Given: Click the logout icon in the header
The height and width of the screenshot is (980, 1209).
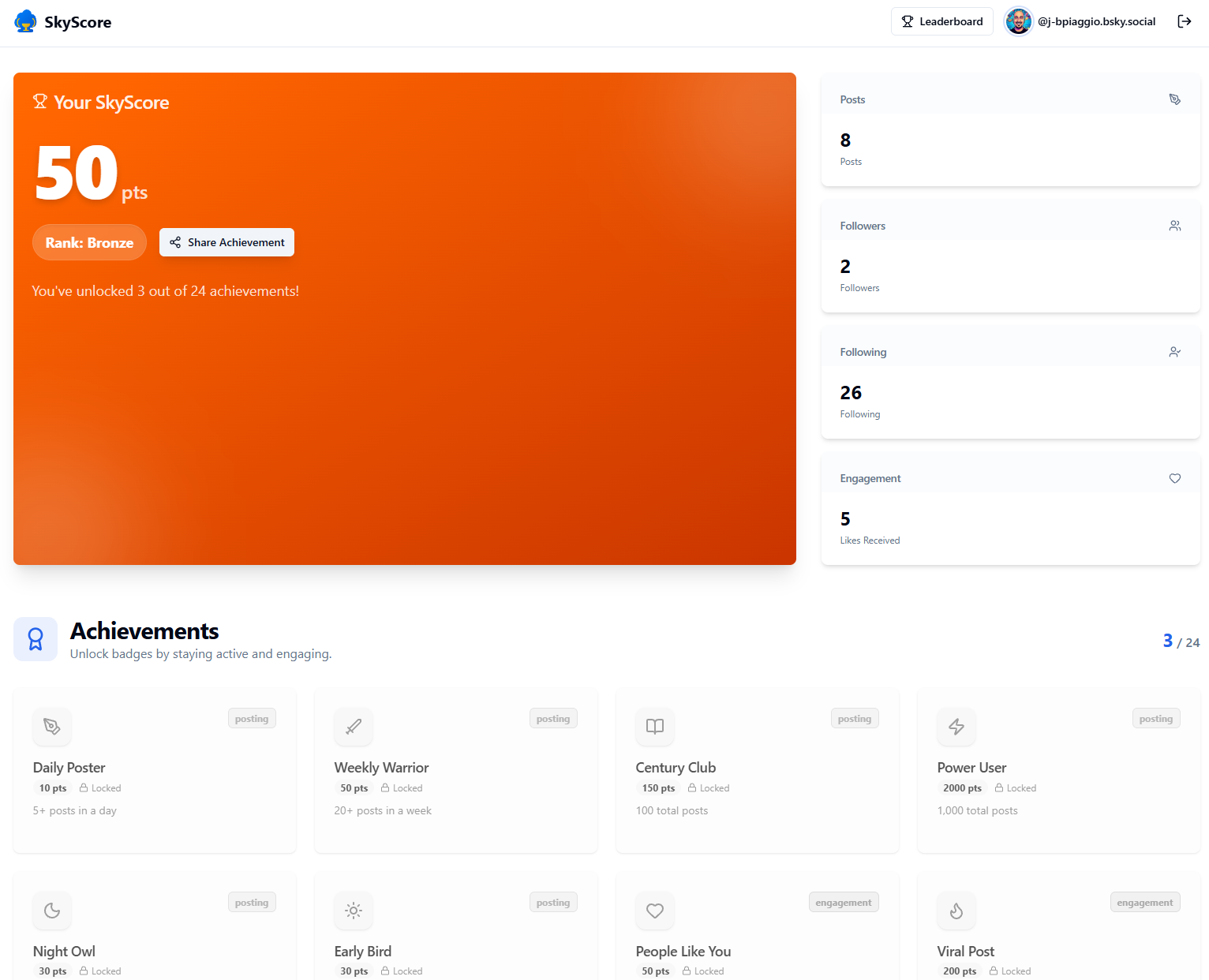Looking at the screenshot, I should tap(1185, 21).
